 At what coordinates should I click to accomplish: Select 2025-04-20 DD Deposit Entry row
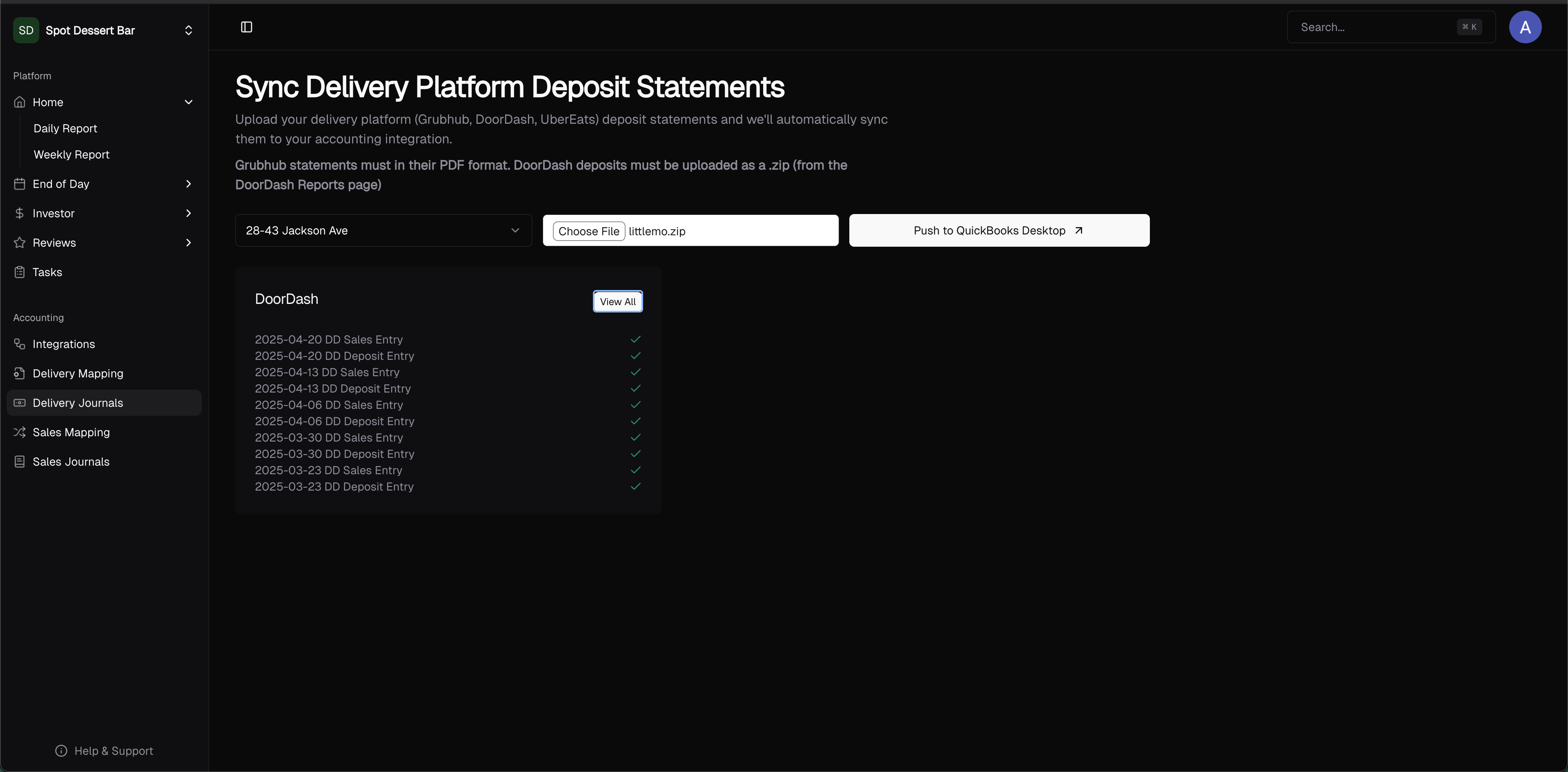[x=448, y=355]
